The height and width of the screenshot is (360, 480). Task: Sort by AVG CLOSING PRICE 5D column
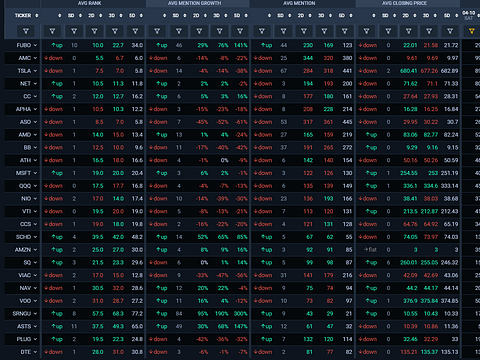[x=457, y=16]
